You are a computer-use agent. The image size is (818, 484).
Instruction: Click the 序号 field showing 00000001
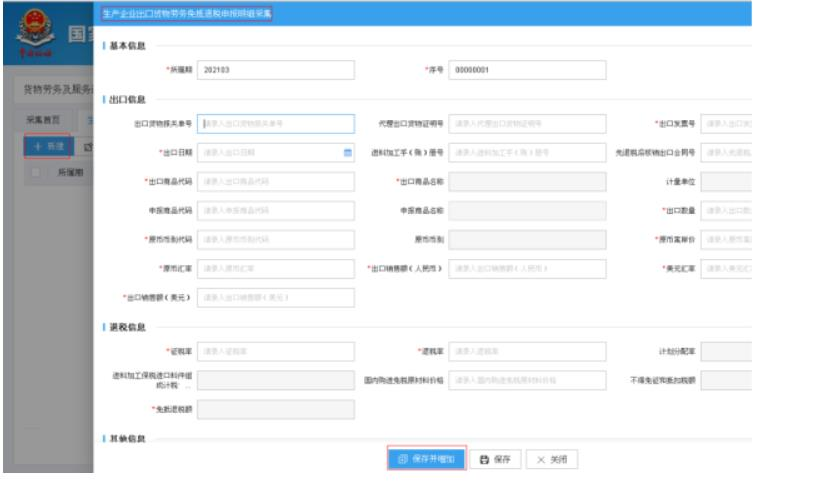point(527,70)
